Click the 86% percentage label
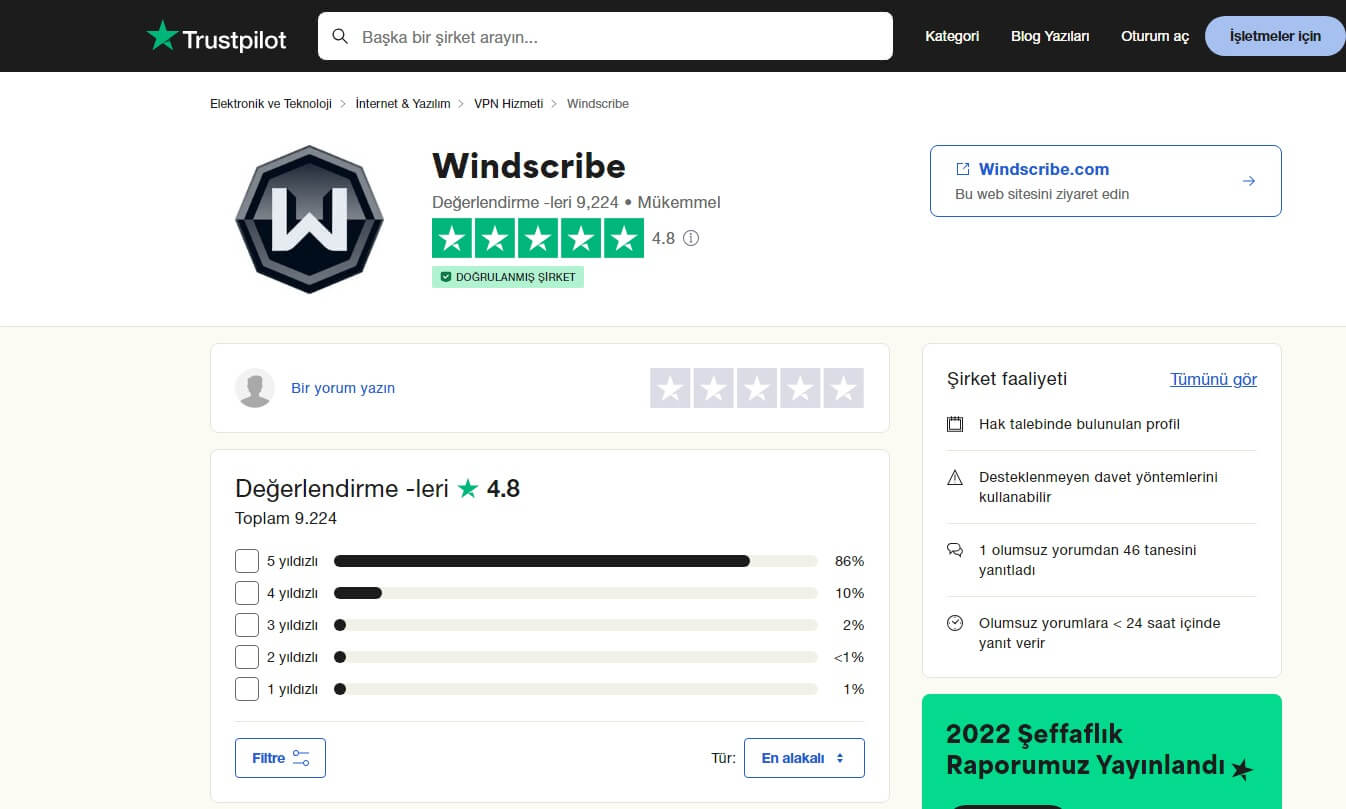Viewport: 1346px width, 809px height. [849, 561]
